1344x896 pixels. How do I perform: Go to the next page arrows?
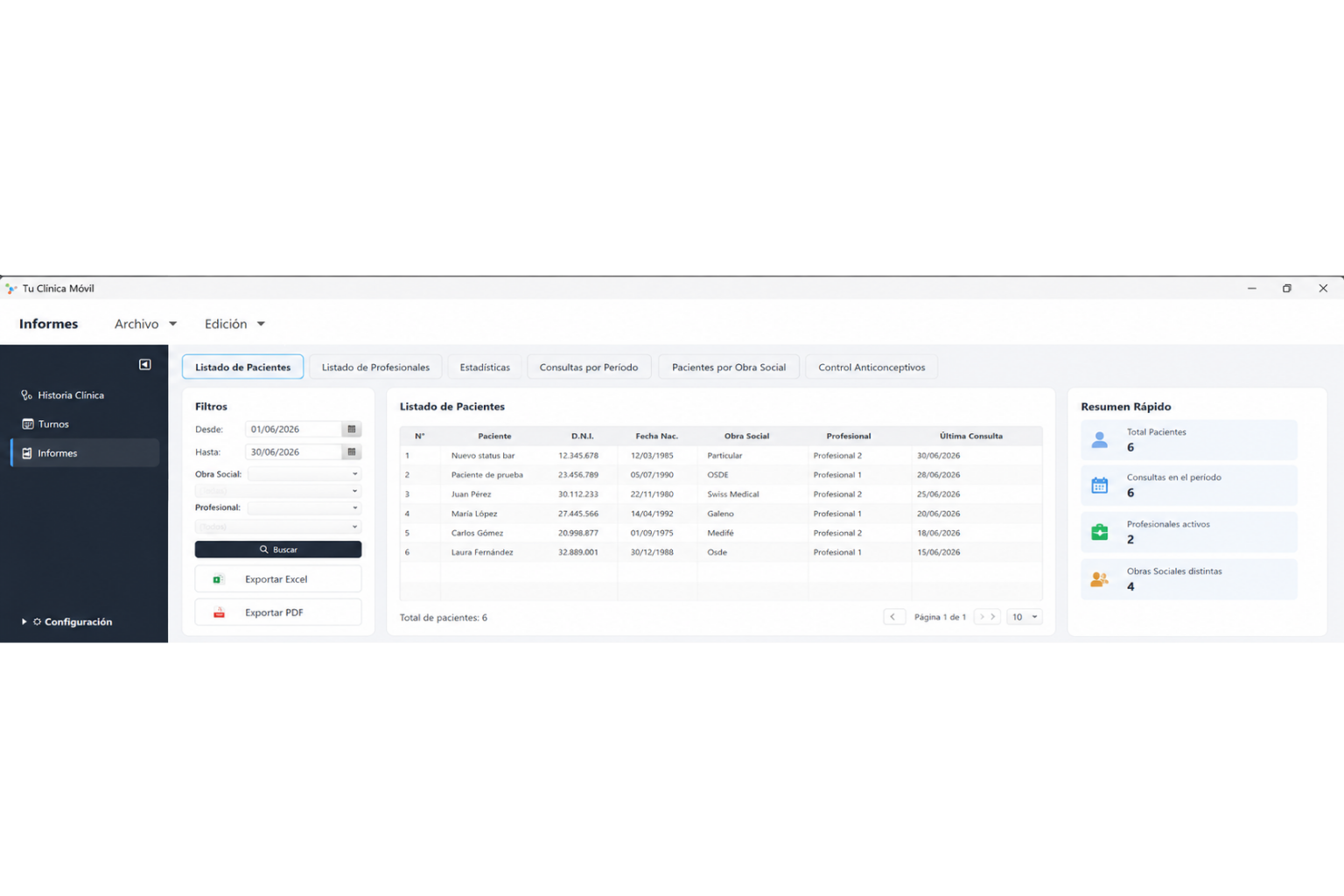987,617
